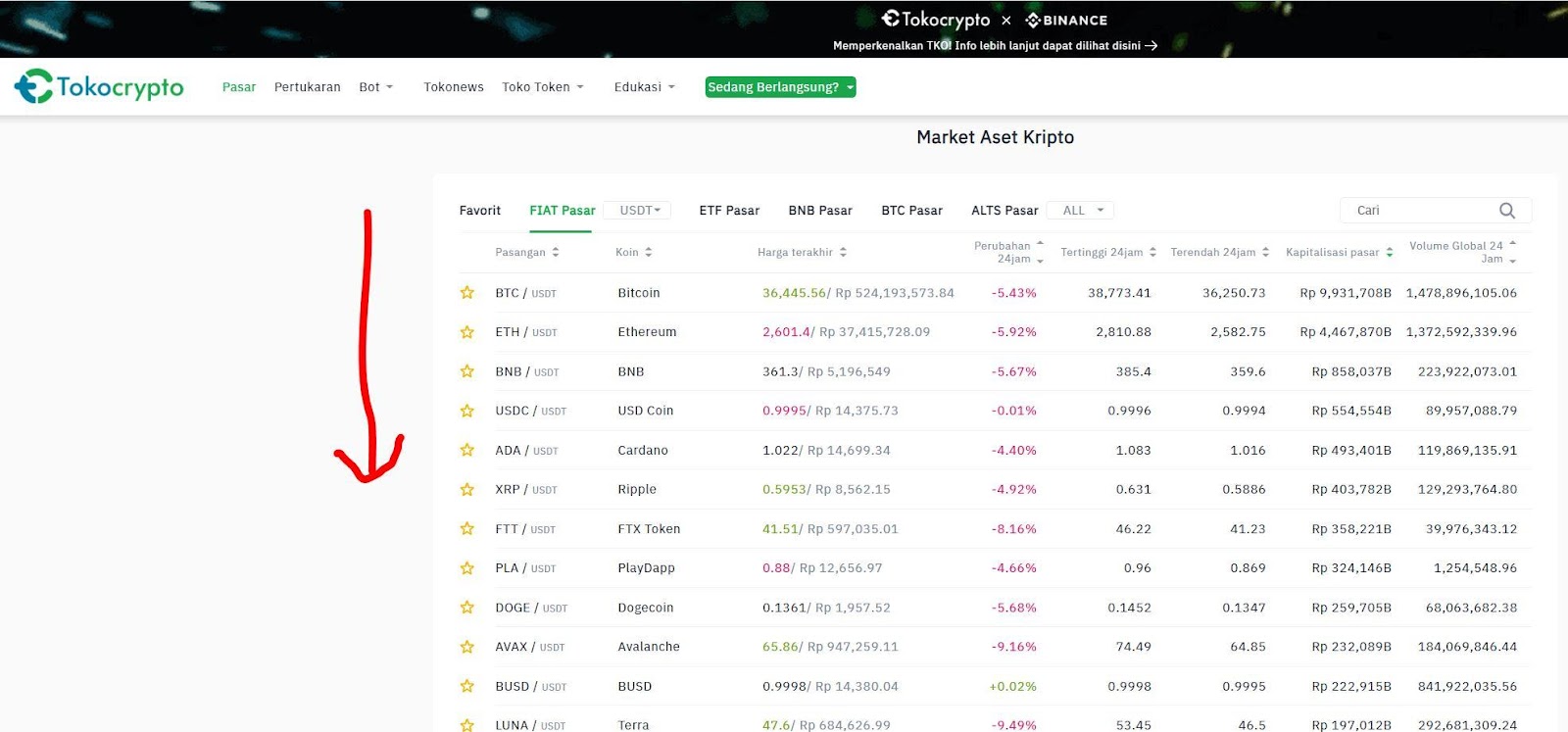
Task: Switch to the ETF Pasar tab
Action: (729, 211)
